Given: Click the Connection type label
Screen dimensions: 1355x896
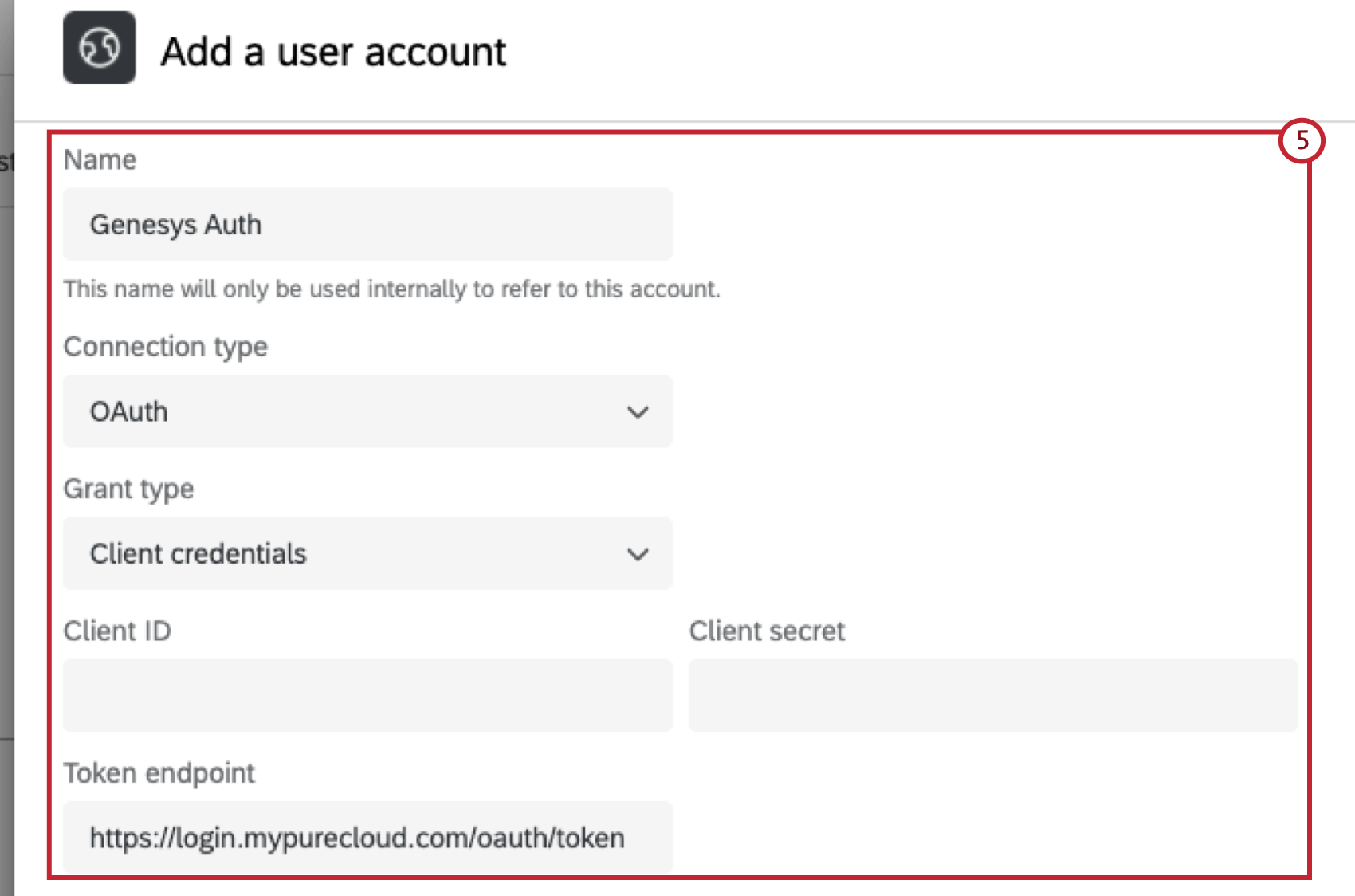Looking at the screenshot, I should pyautogui.click(x=167, y=347).
